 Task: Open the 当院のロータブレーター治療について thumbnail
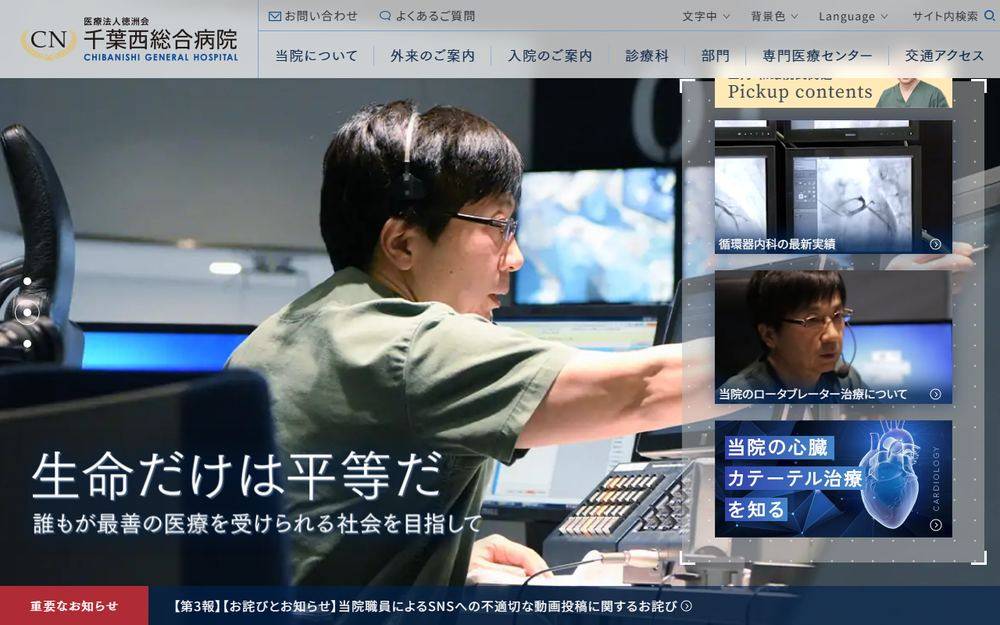833,337
